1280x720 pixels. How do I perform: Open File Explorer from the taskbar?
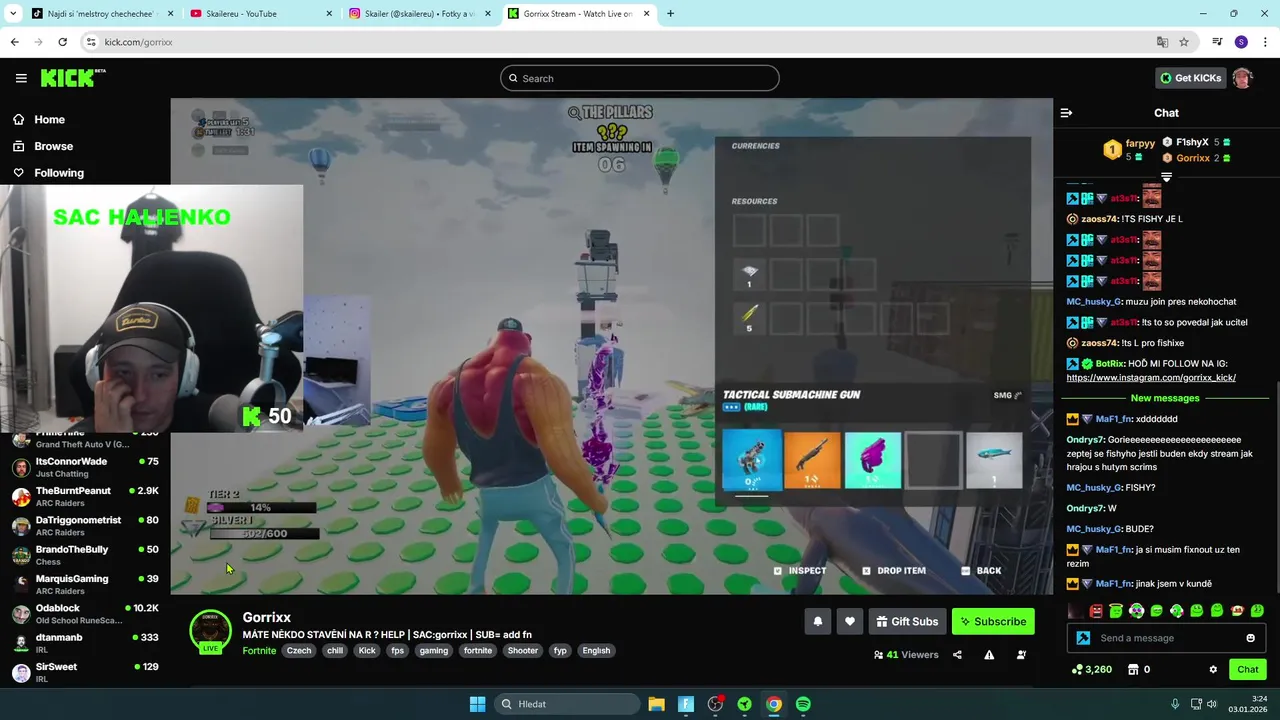click(656, 704)
